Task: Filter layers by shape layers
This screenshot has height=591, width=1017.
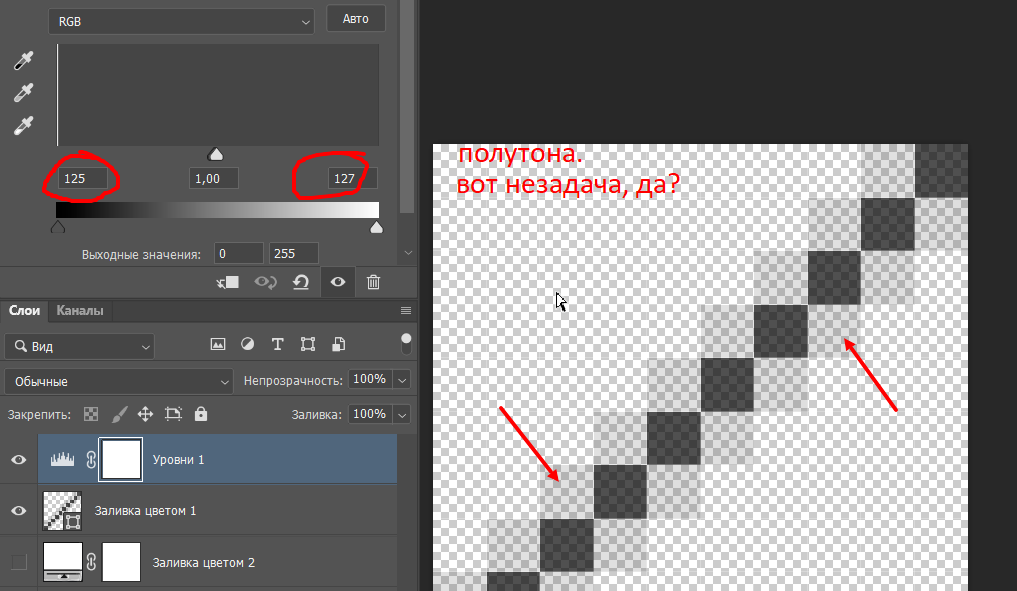Action: tap(308, 344)
